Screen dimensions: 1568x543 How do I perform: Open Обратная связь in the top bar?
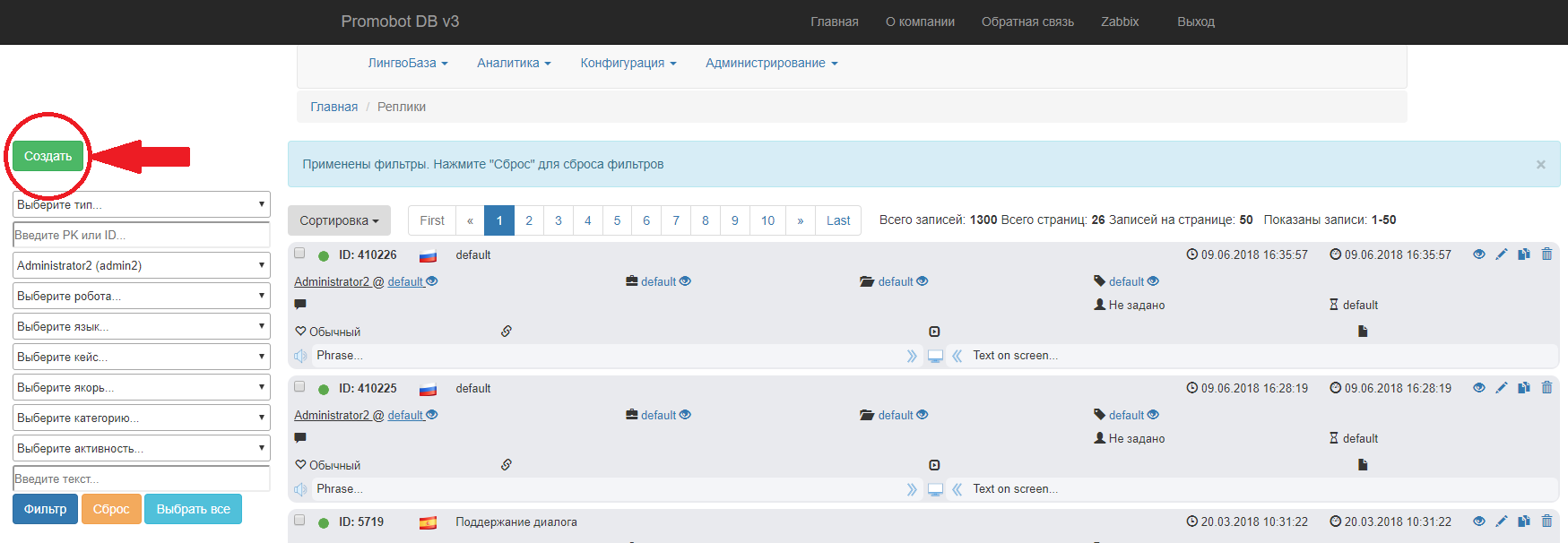pyautogui.click(x=1027, y=22)
